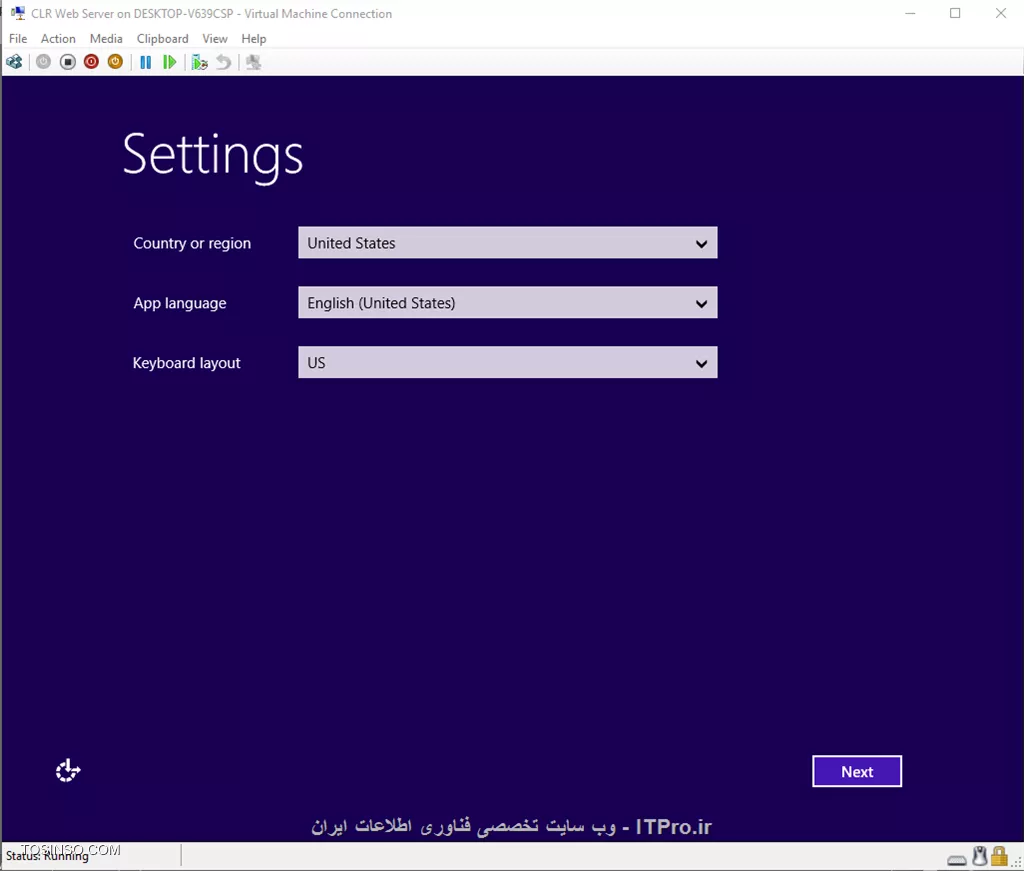
Task: Click the keyboard status bar icon
Action: point(957,858)
